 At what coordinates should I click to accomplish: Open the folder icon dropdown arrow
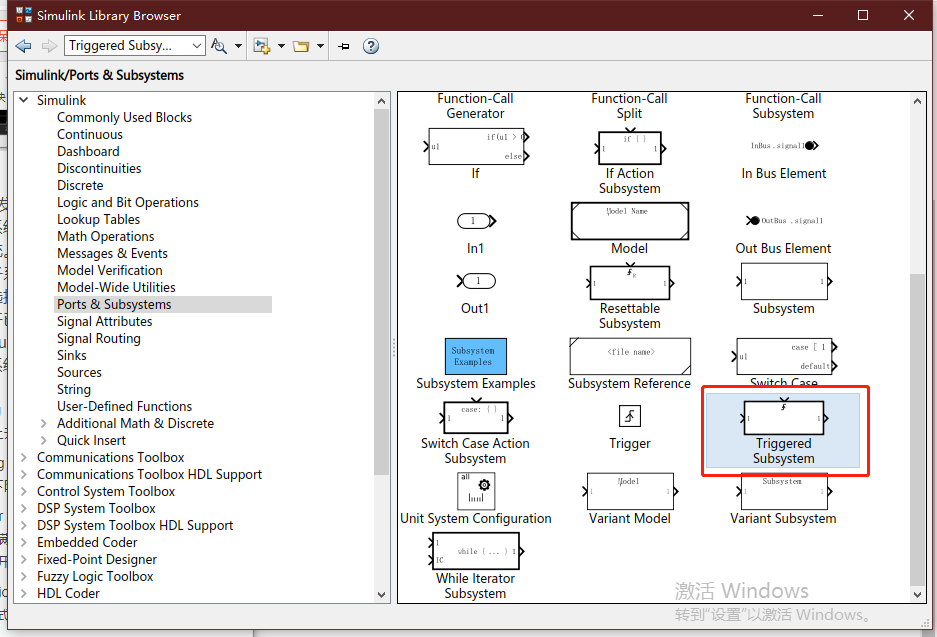(320, 46)
